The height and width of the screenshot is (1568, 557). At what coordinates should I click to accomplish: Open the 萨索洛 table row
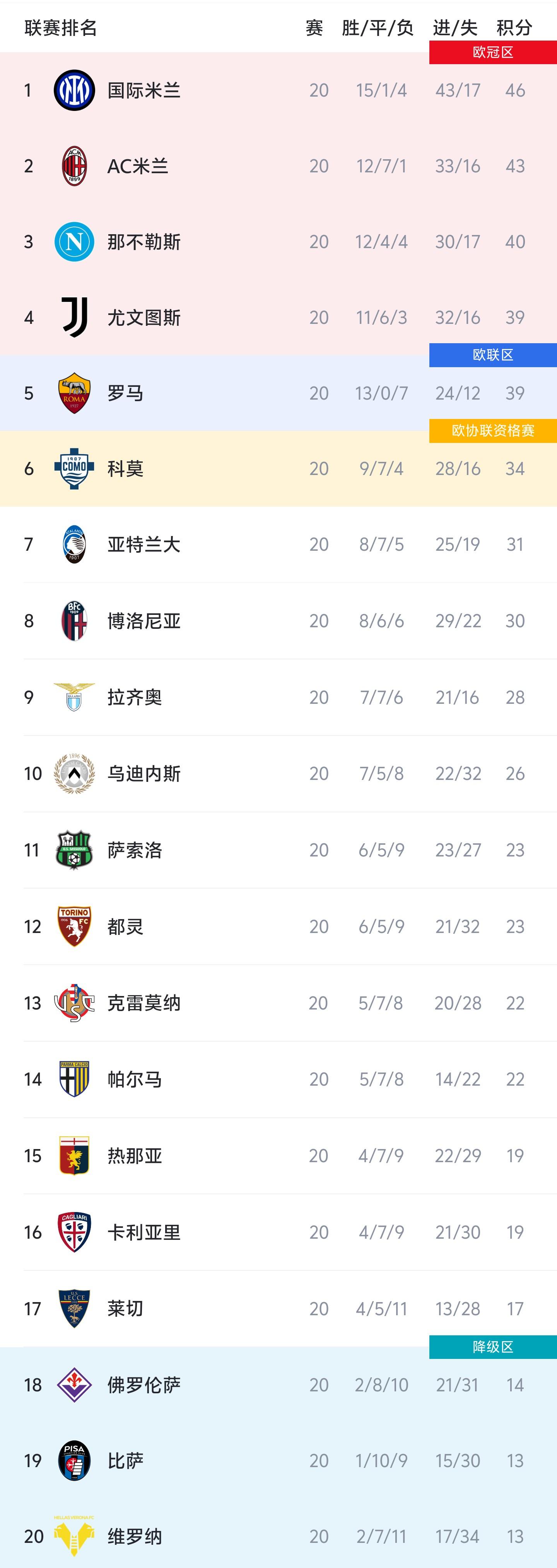pyautogui.click(x=278, y=850)
